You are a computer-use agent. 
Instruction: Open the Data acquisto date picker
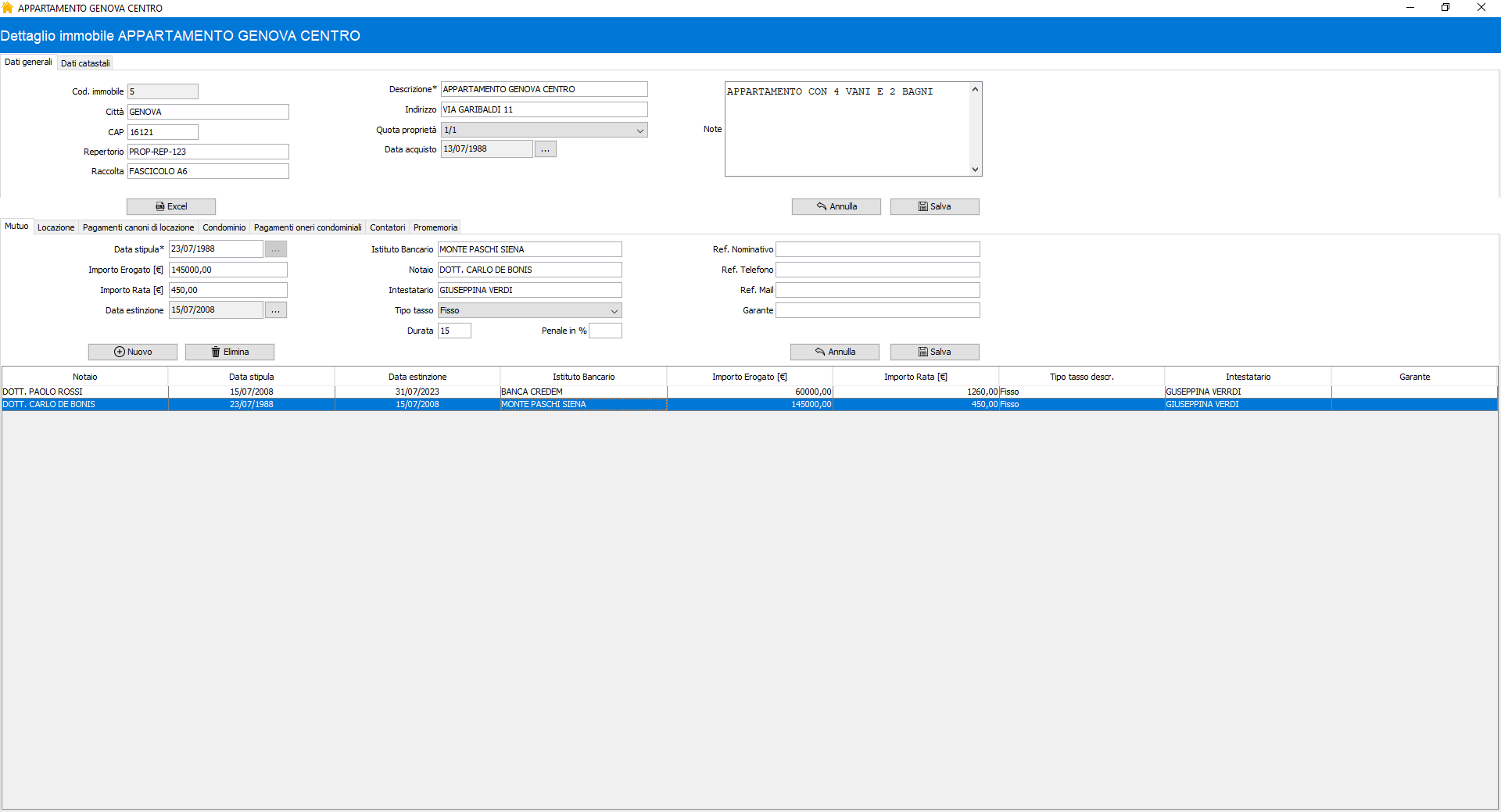pos(545,149)
